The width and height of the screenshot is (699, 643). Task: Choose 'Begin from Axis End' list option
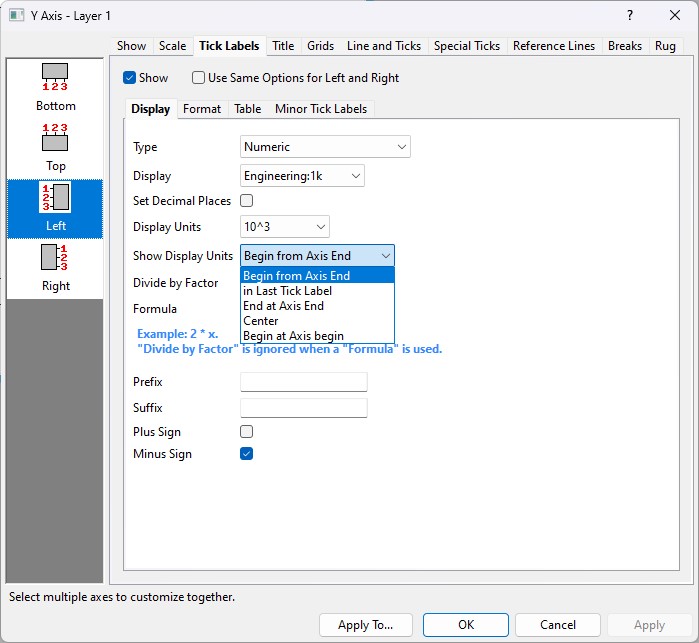pyautogui.click(x=317, y=276)
